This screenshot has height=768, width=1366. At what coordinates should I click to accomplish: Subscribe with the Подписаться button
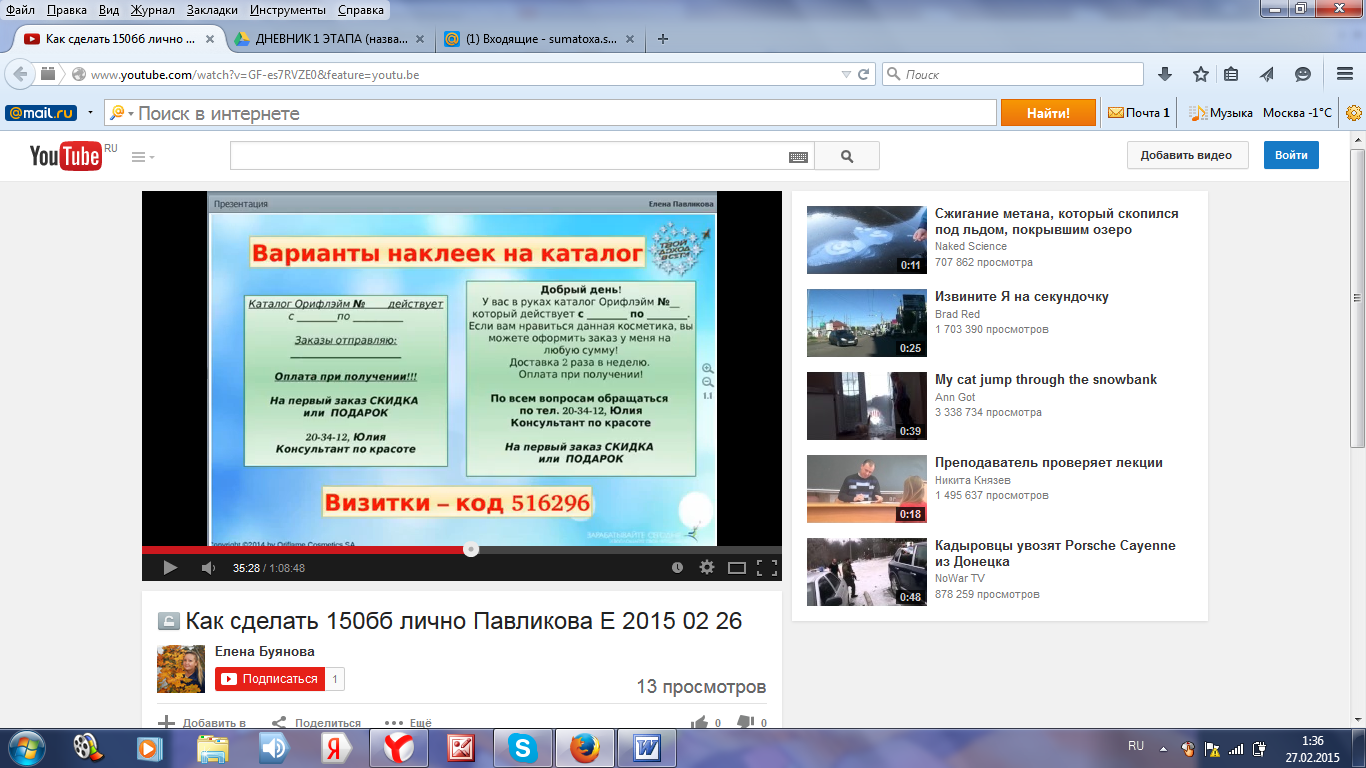[270, 679]
